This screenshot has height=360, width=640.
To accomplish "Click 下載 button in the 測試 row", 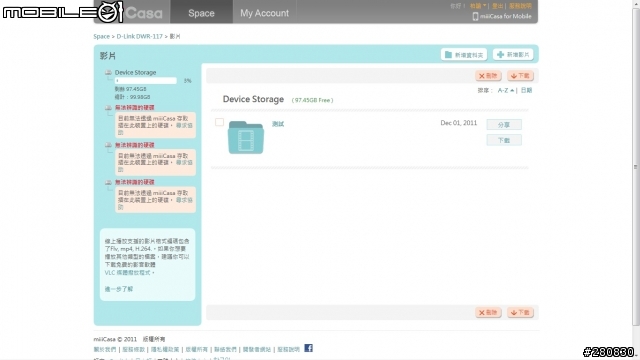I will [x=504, y=140].
